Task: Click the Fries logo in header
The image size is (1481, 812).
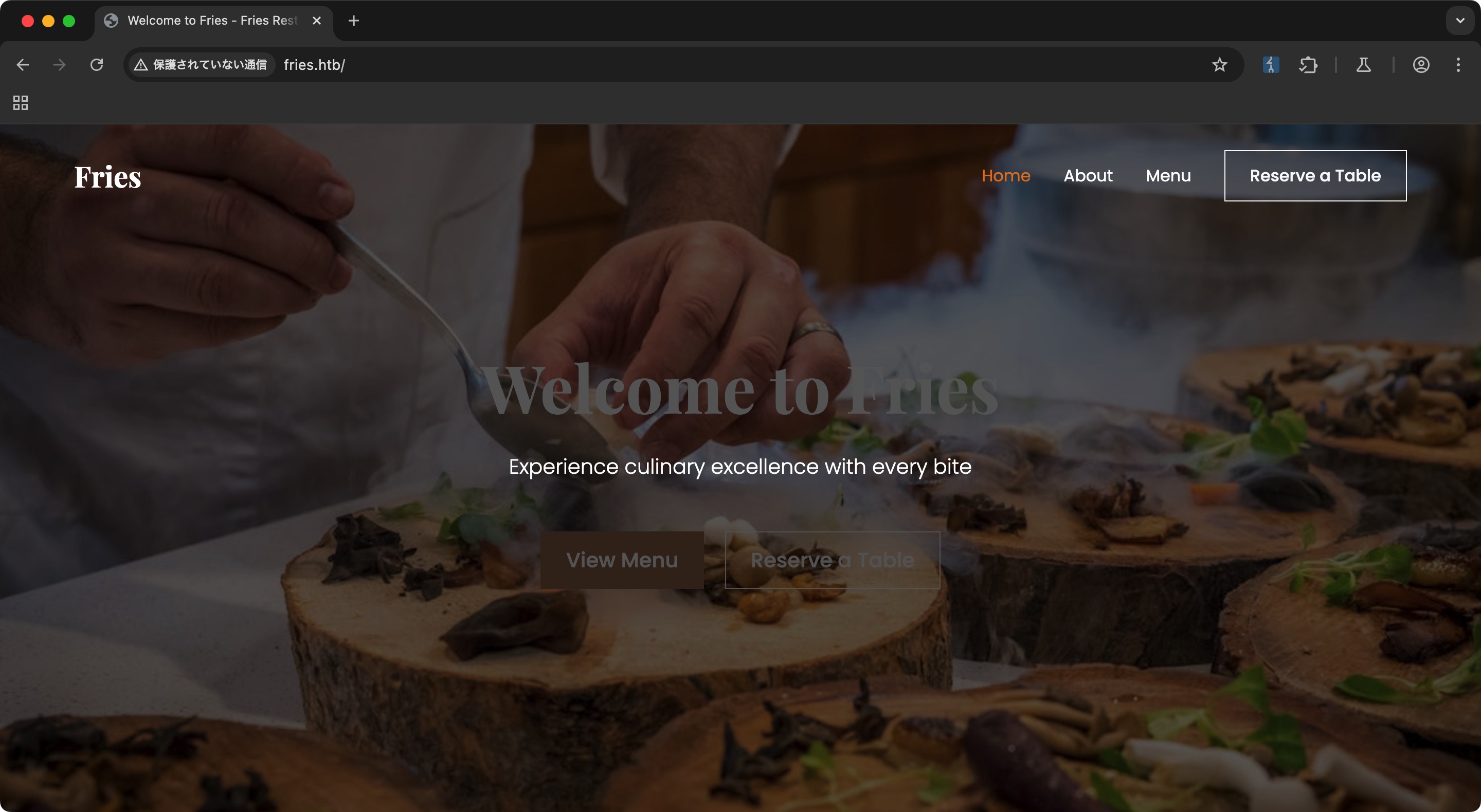Action: click(107, 176)
